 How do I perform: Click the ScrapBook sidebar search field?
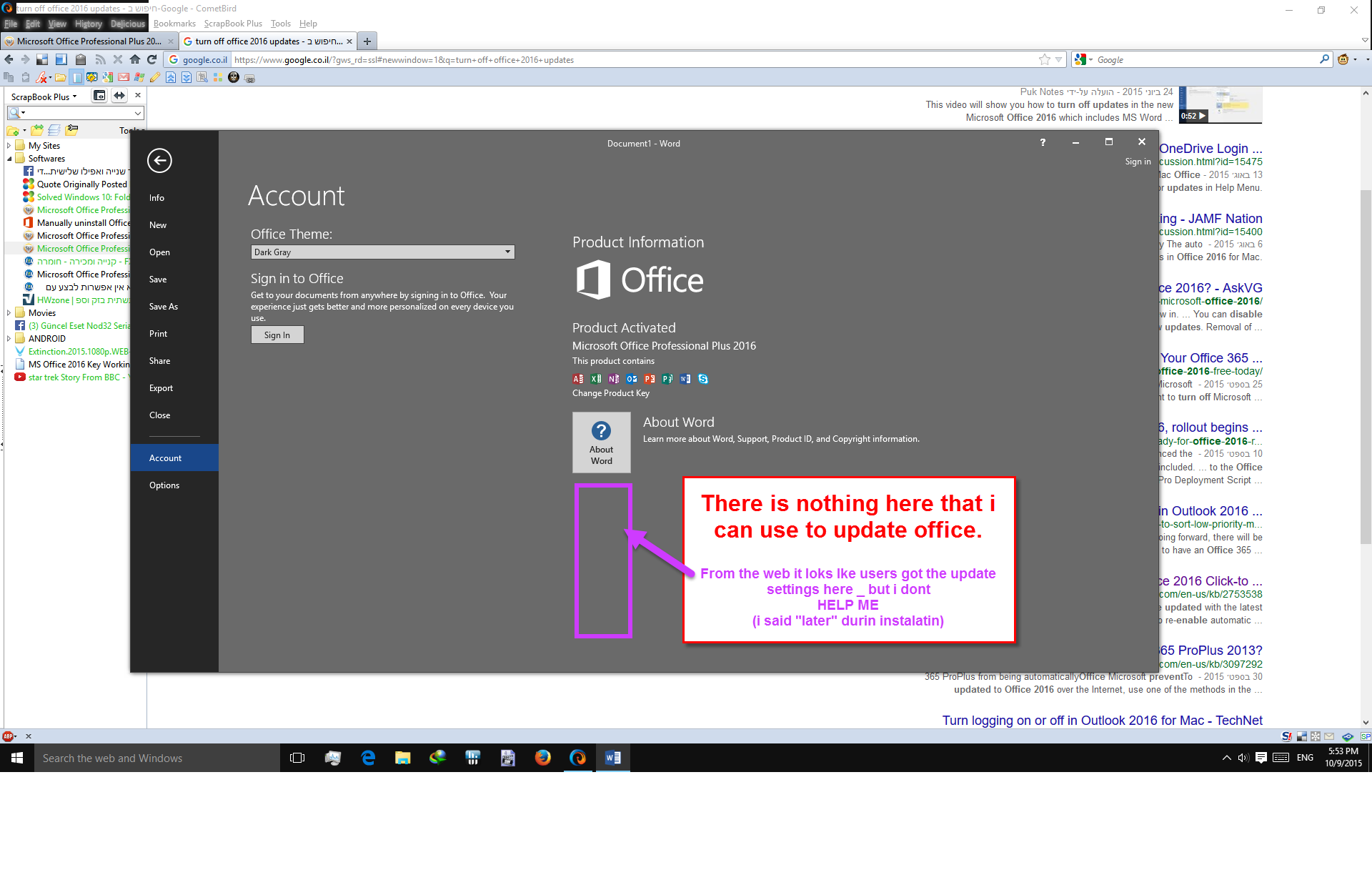(79, 113)
